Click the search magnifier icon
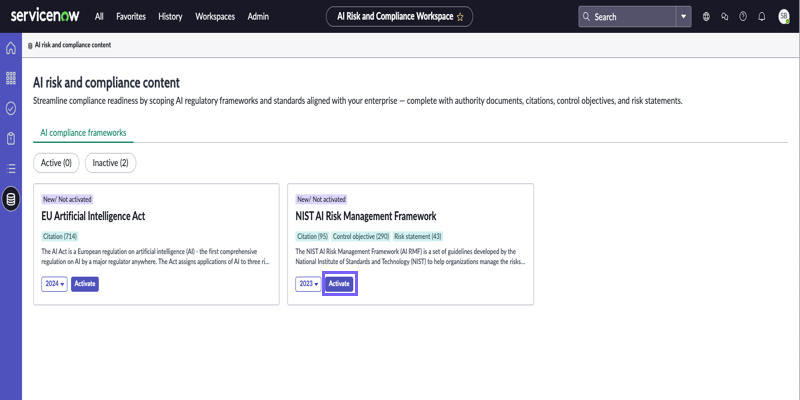This screenshot has height=400, width=800. tap(586, 17)
